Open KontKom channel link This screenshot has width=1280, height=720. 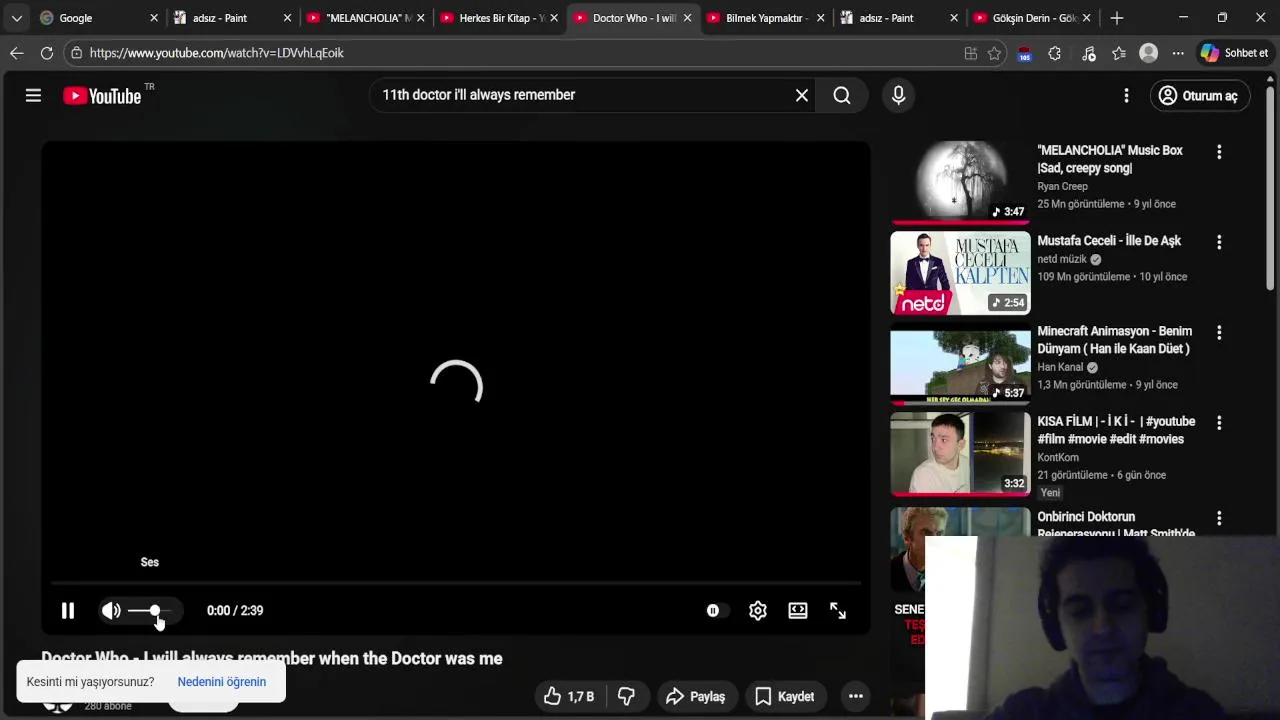pyautogui.click(x=1058, y=457)
